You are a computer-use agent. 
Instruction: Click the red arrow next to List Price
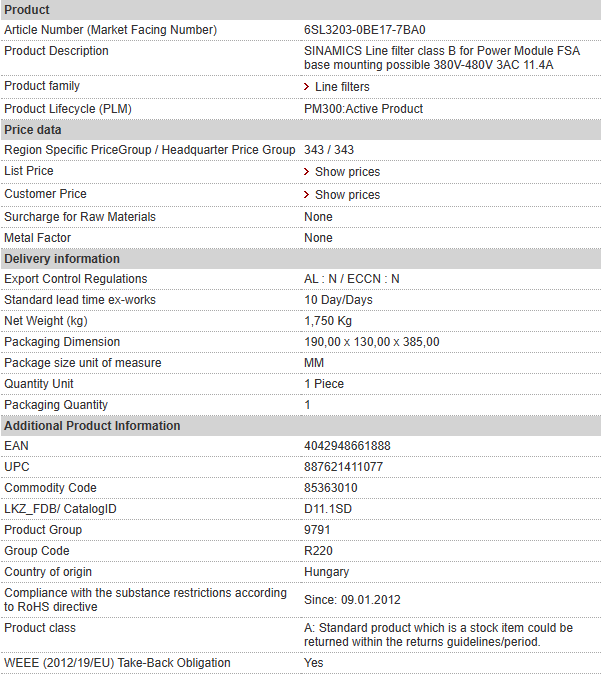[x=307, y=172]
